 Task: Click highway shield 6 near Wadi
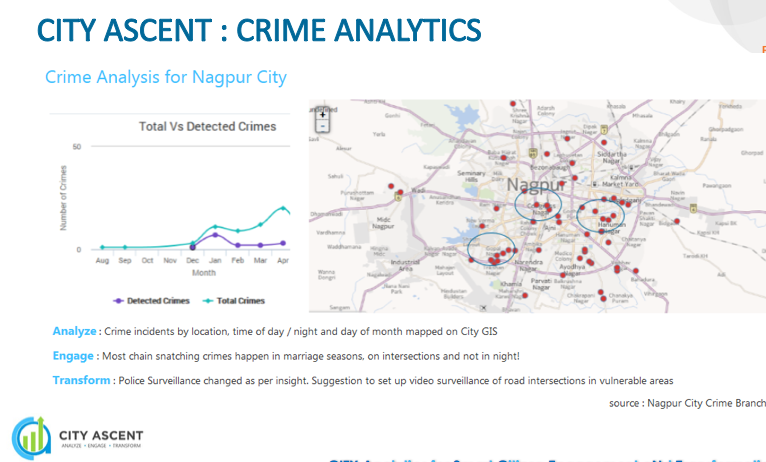398,197
